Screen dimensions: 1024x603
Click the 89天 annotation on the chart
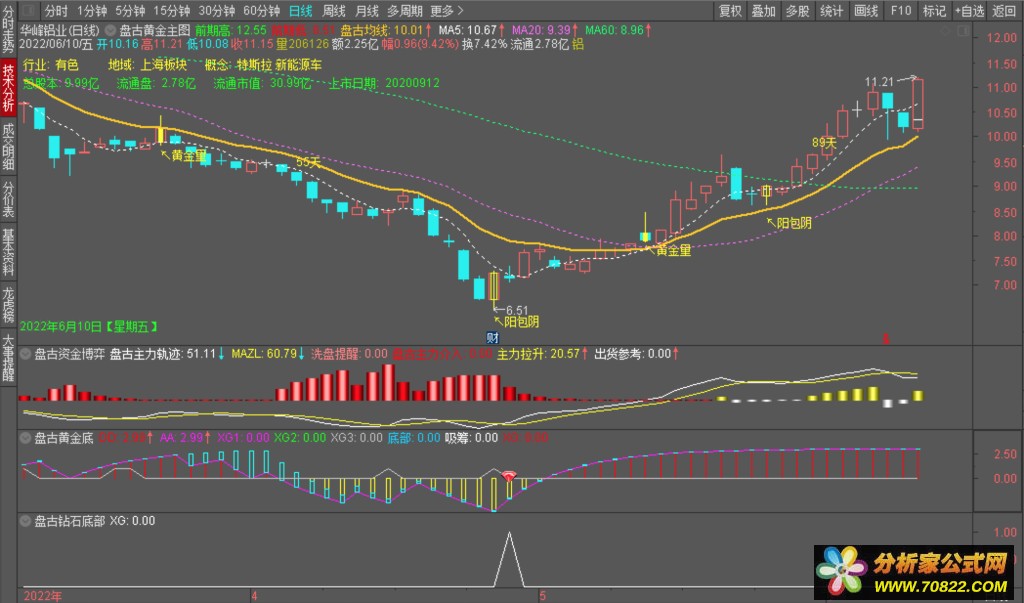pyautogui.click(x=824, y=142)
